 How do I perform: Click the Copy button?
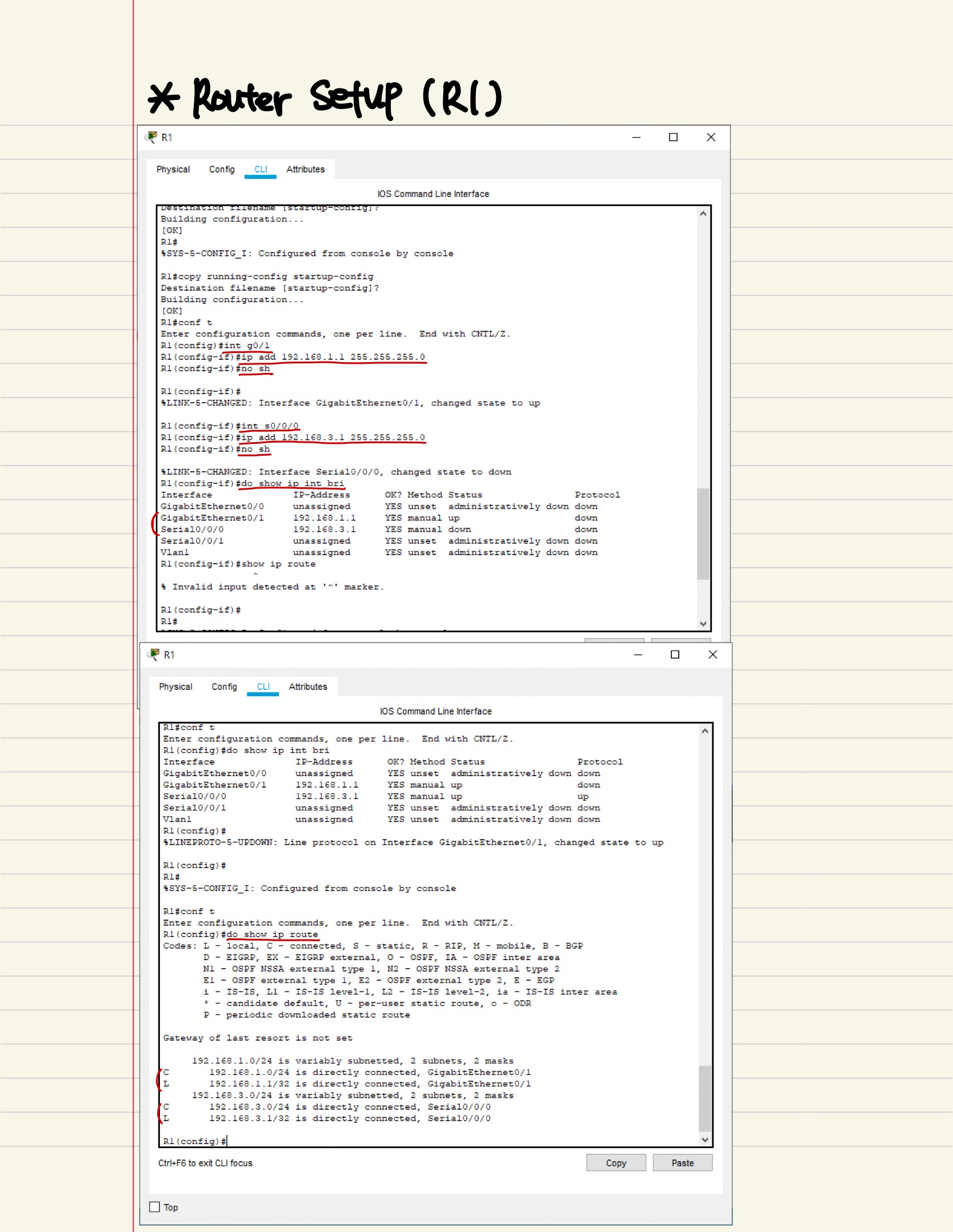pos(616,1163)
